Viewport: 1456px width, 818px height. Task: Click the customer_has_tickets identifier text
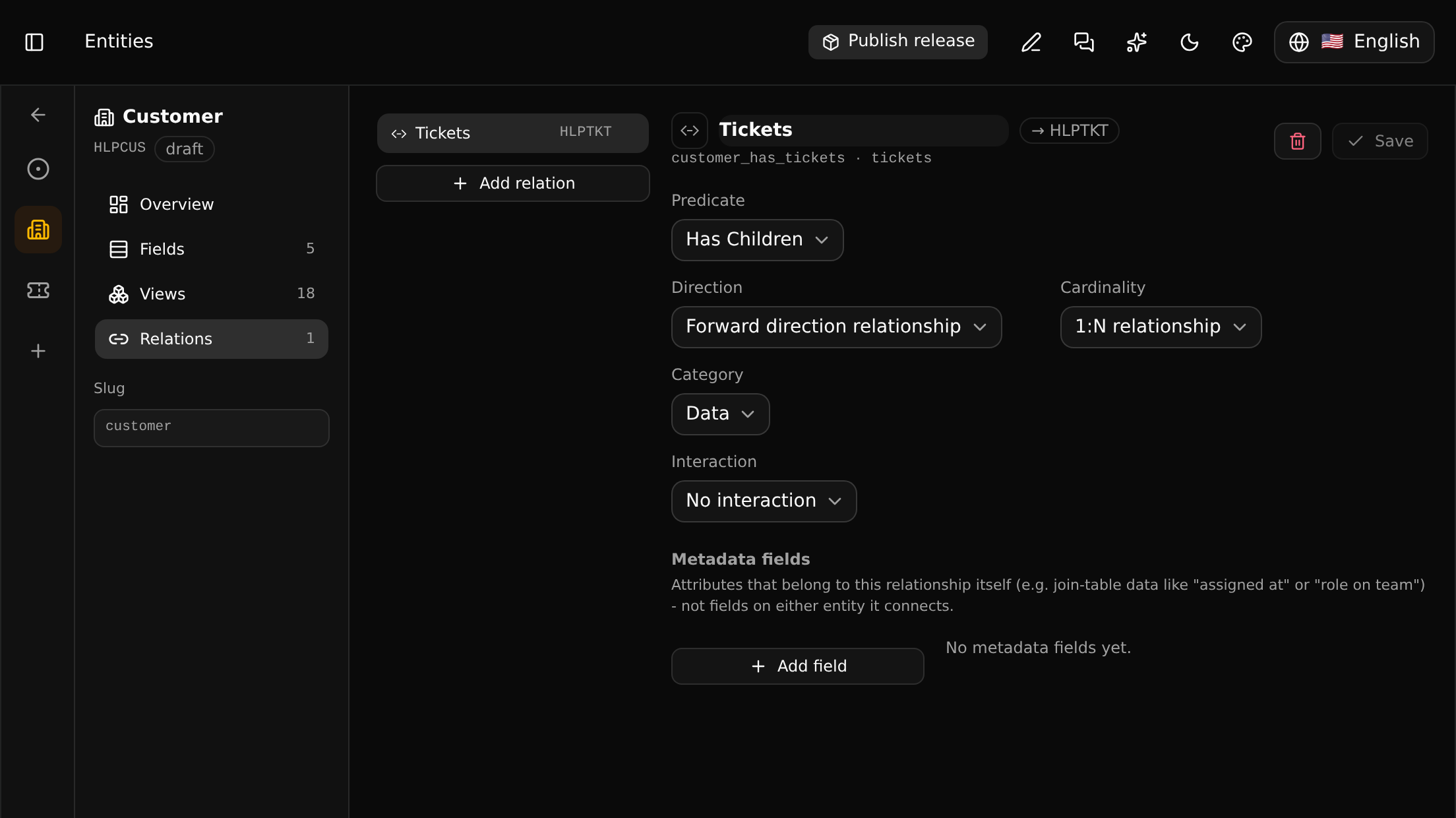coord(758,158)
